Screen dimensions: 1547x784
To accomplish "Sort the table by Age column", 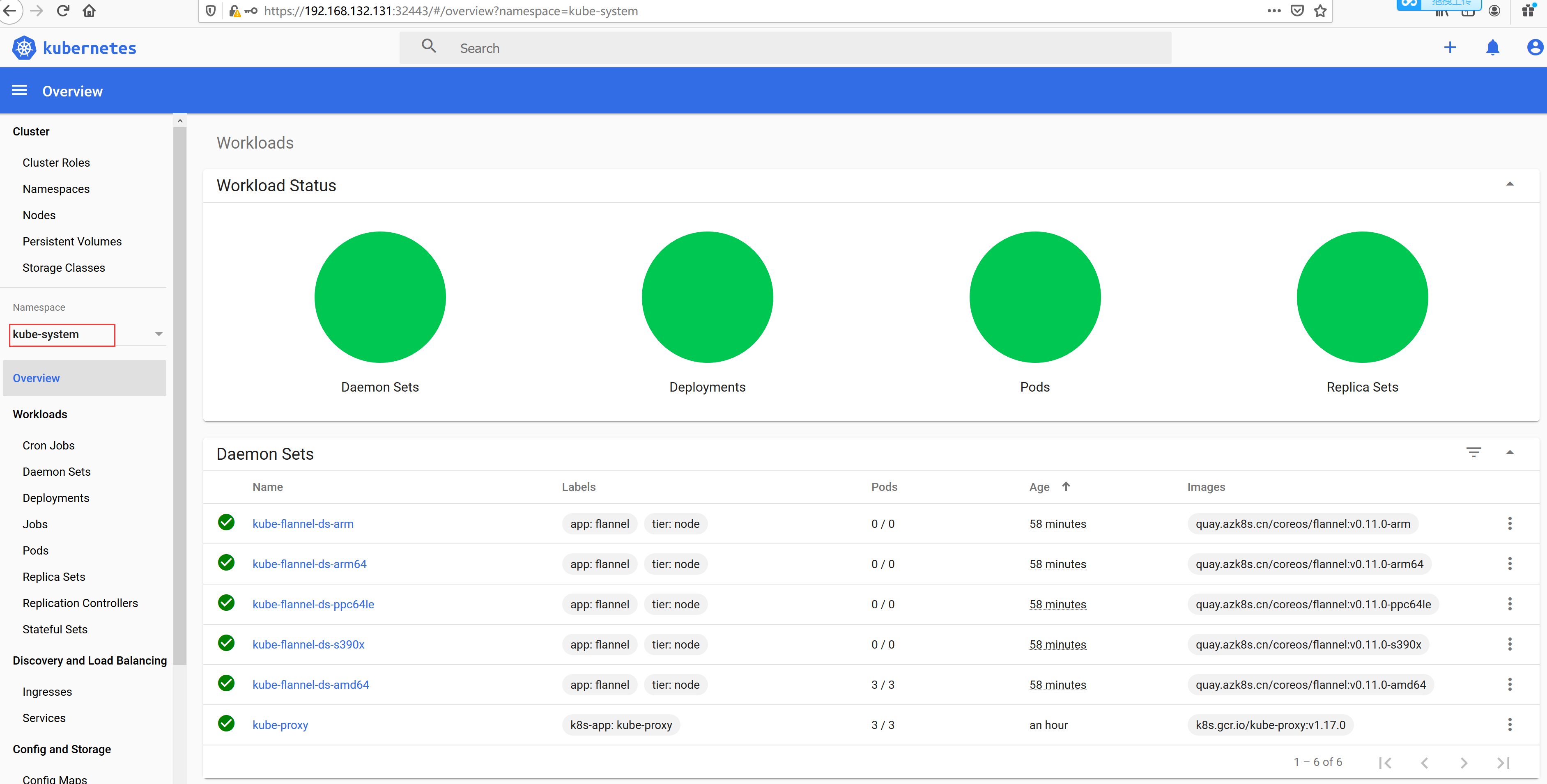I will pos(1039,487).
